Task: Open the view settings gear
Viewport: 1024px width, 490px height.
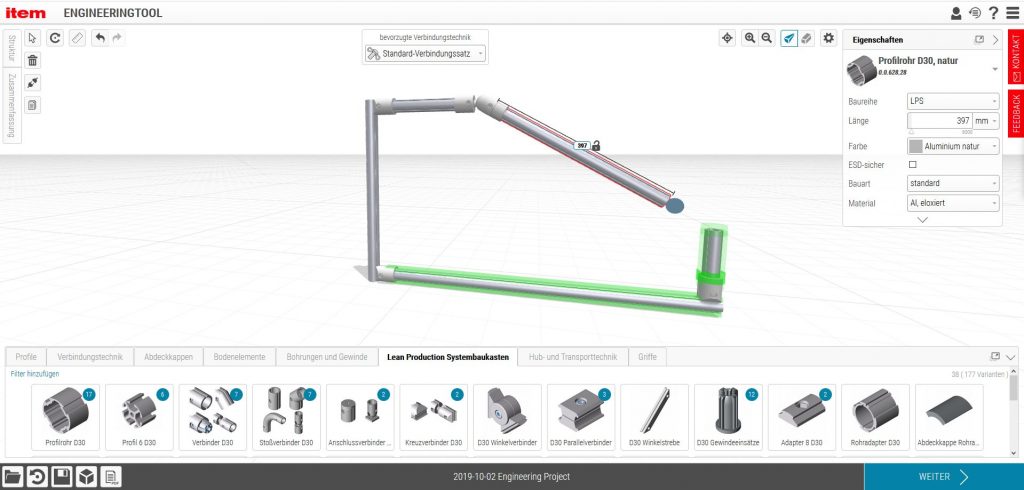Action: pyautogui.click(x=828, y=38)
